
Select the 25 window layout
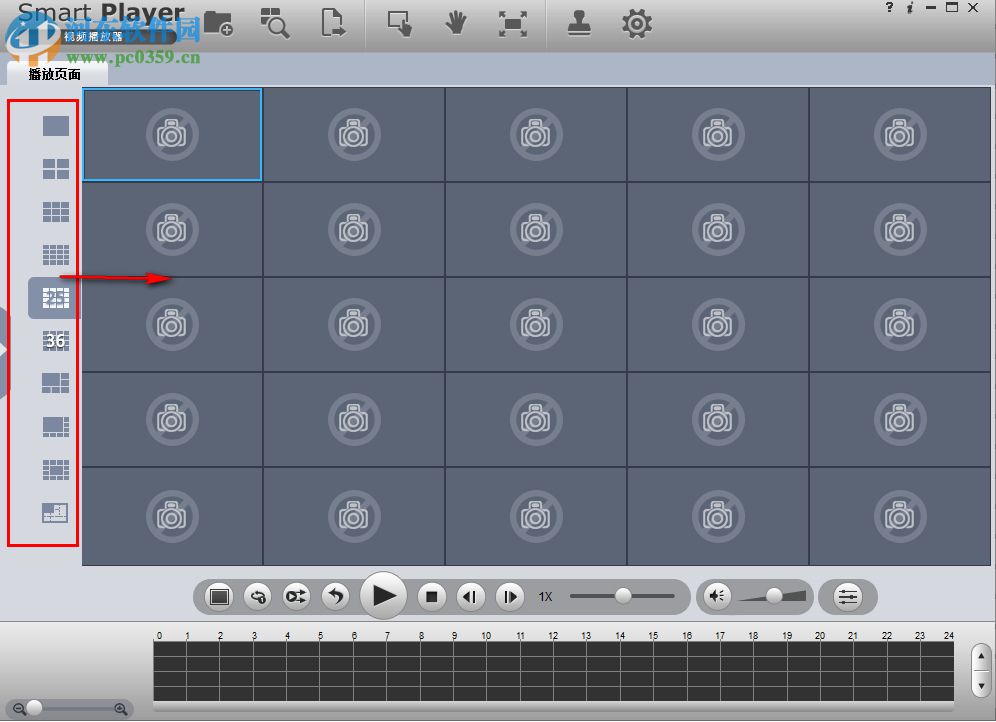coord(56,298)
